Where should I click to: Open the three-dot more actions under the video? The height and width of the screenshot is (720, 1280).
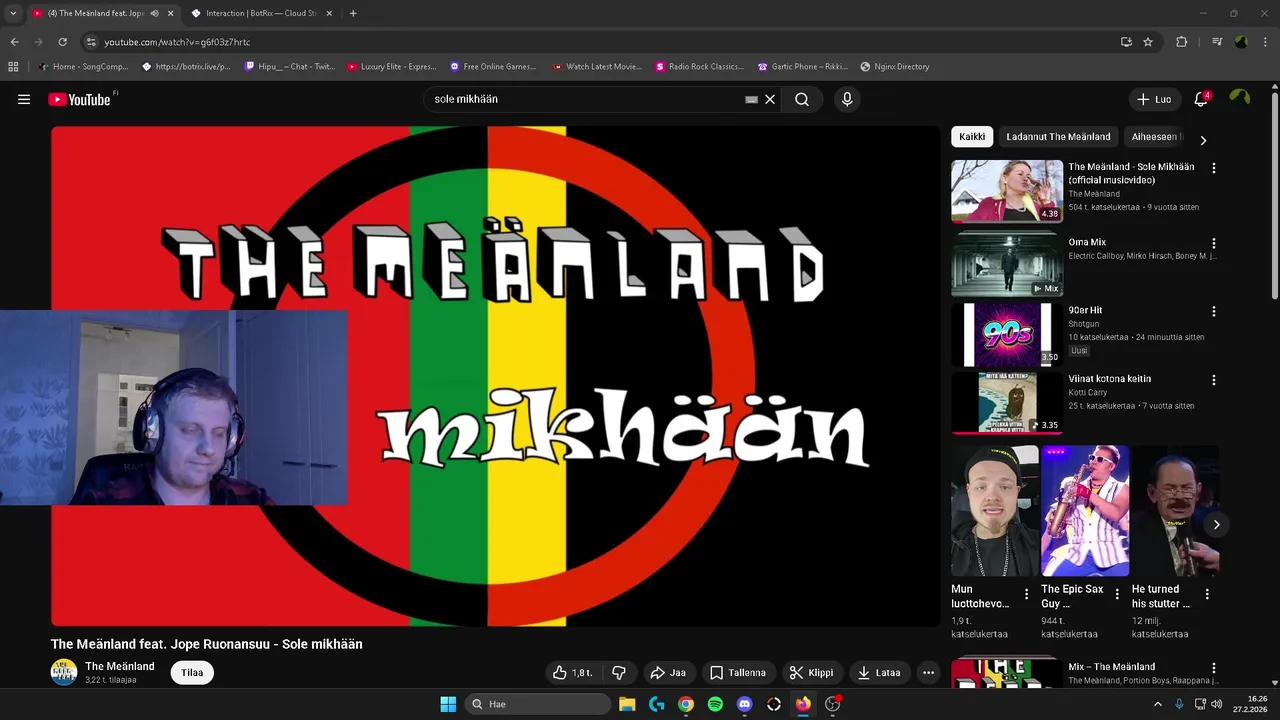click(928, 673)
